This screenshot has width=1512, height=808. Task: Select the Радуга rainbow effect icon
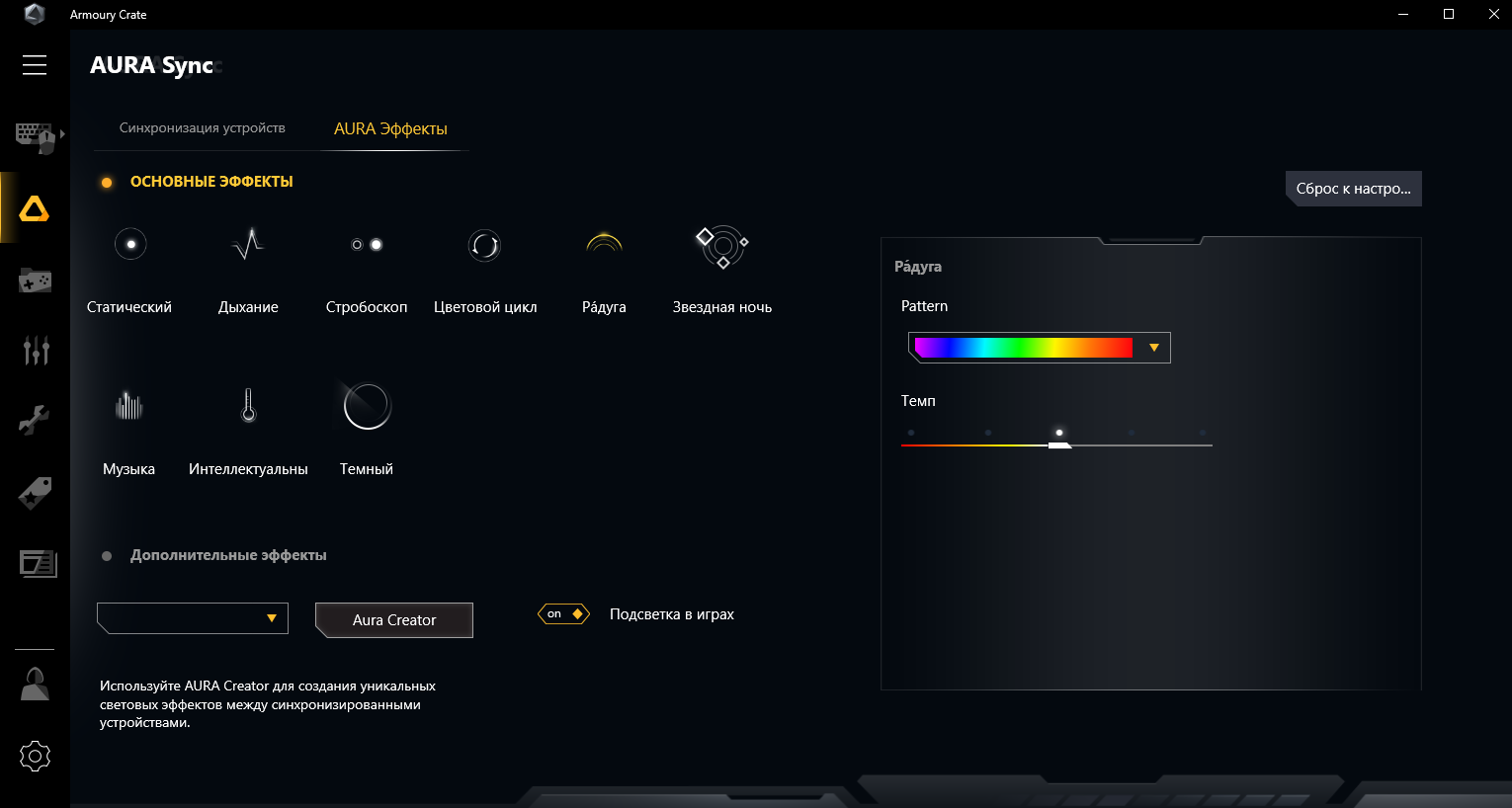[x=604, y=242]
